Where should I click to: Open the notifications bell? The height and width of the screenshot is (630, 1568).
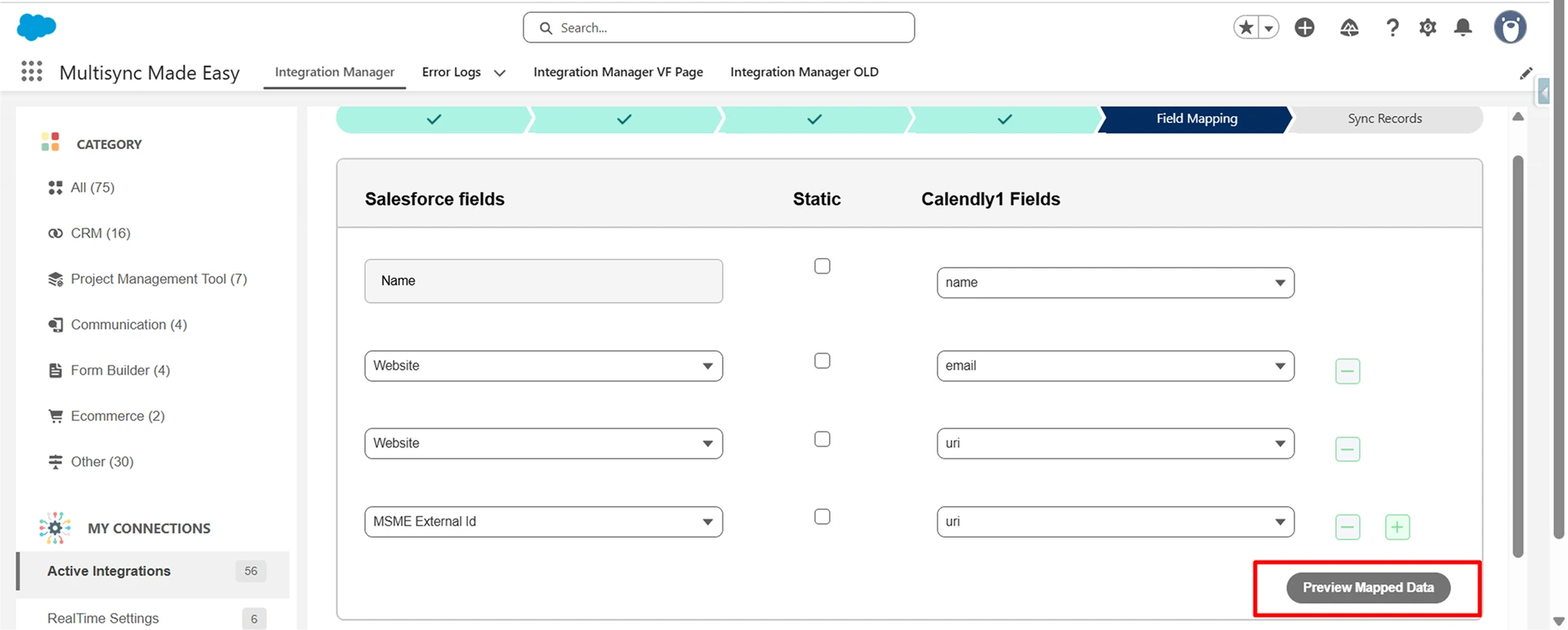1463,28
